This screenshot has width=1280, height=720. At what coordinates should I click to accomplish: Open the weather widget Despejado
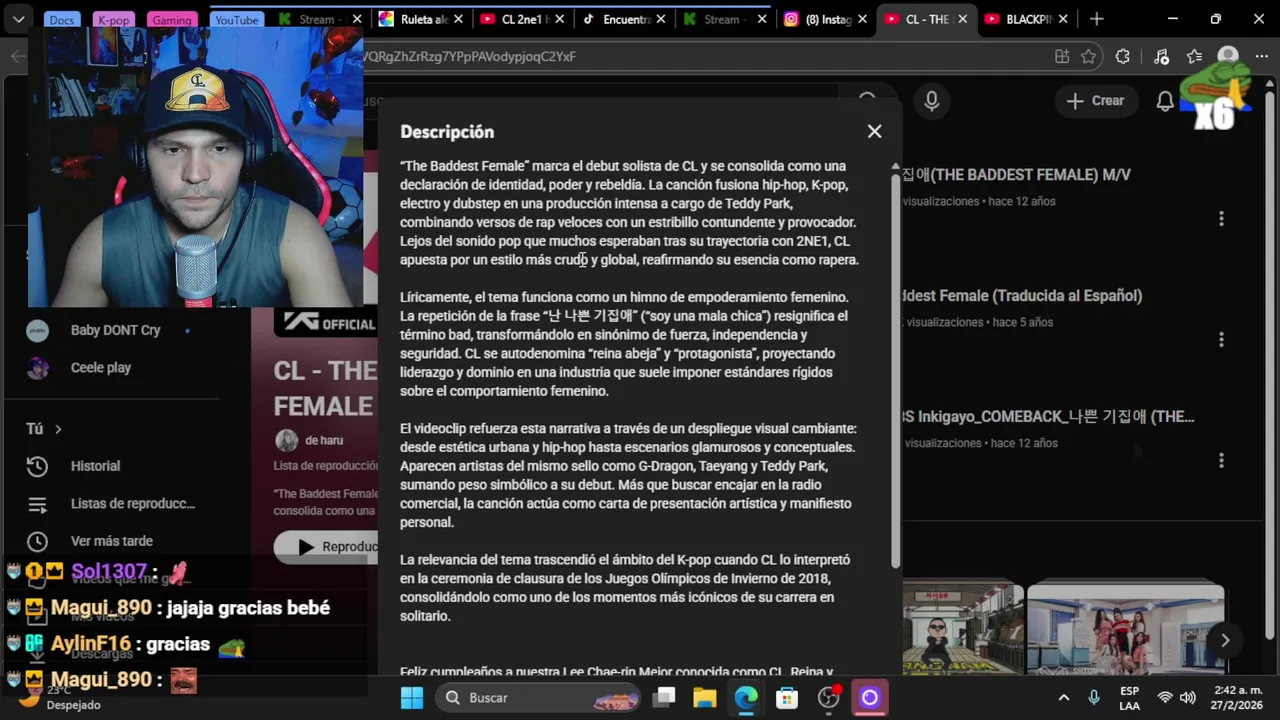(60, 698)
